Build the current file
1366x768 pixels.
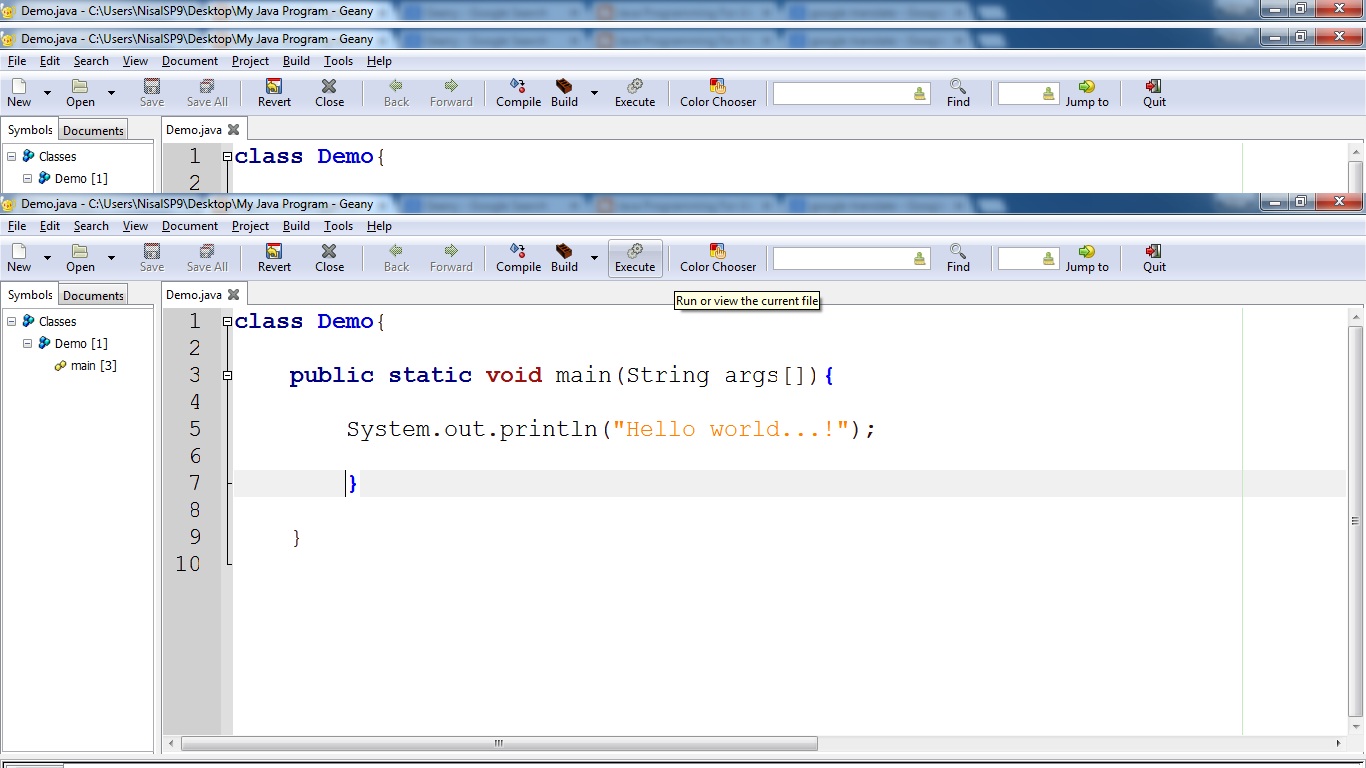point(563,258)
